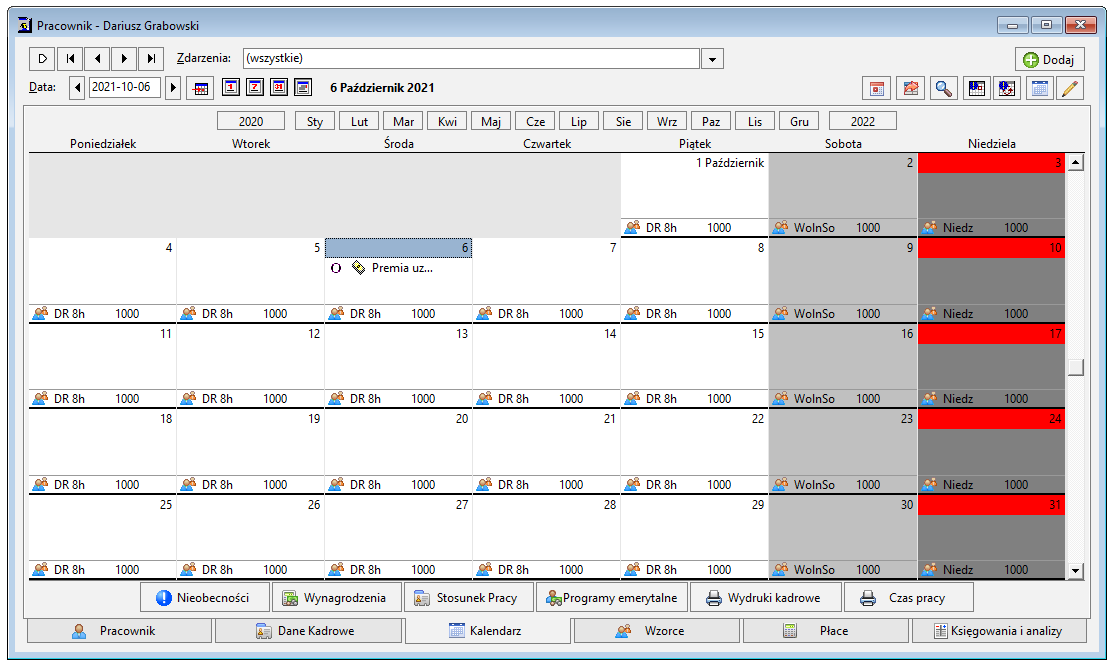Open Nieobecności absences button
Image resolution: width=1113 pixels, height=665 pixels.
click(205, 598)
